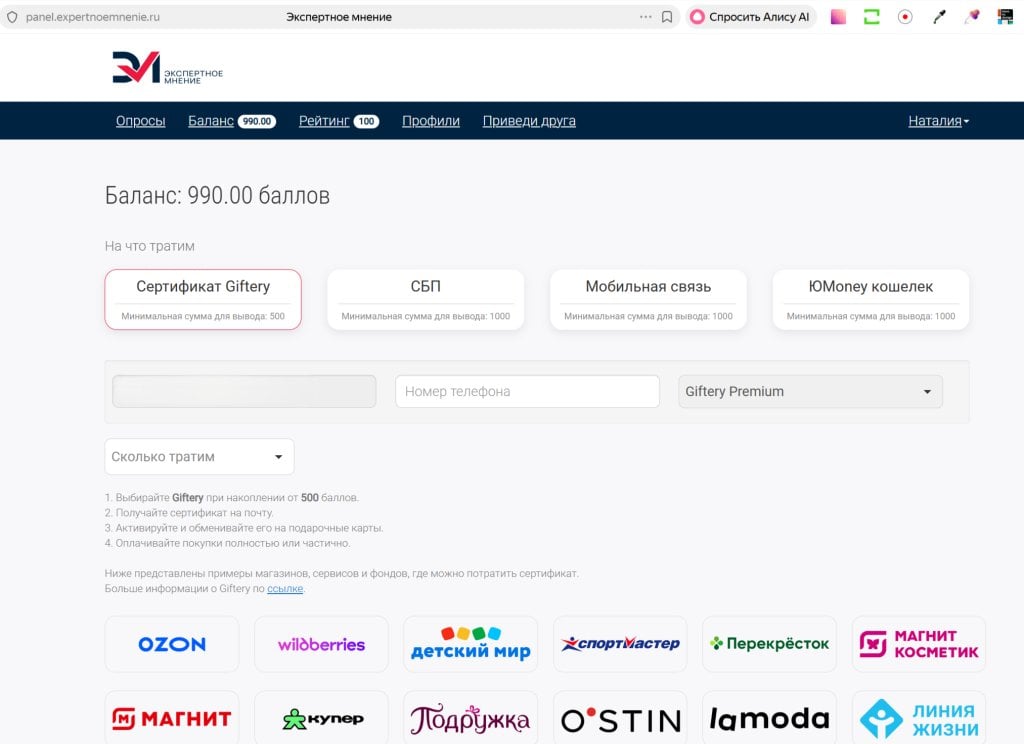This screenshot has width=1024, height=744.
Task: Open the Наталия user menu
Action: pos(938,121)
